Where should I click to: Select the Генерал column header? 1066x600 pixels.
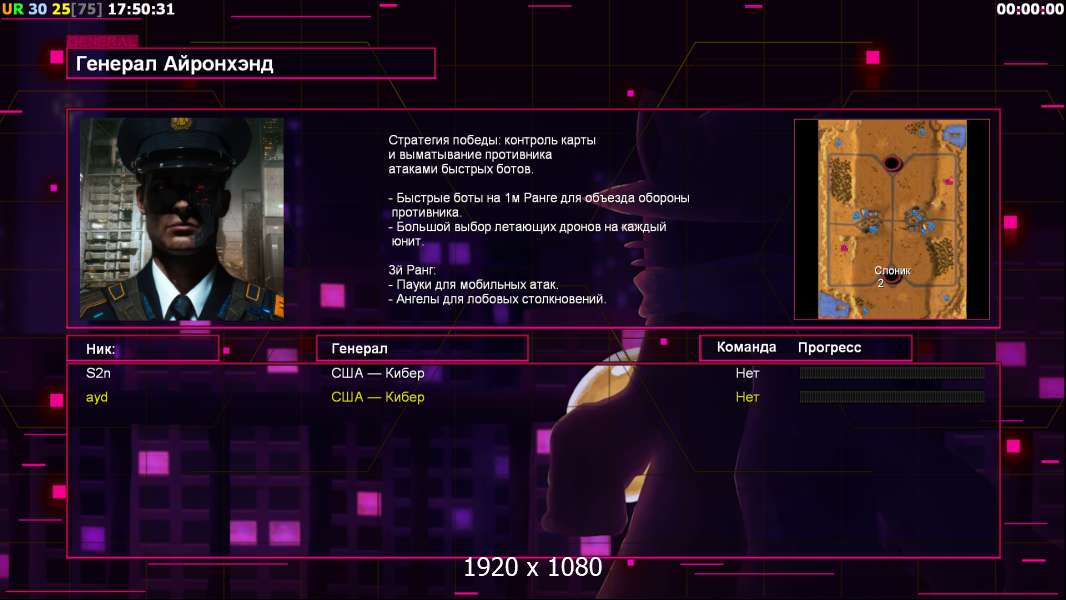point(422,349)
